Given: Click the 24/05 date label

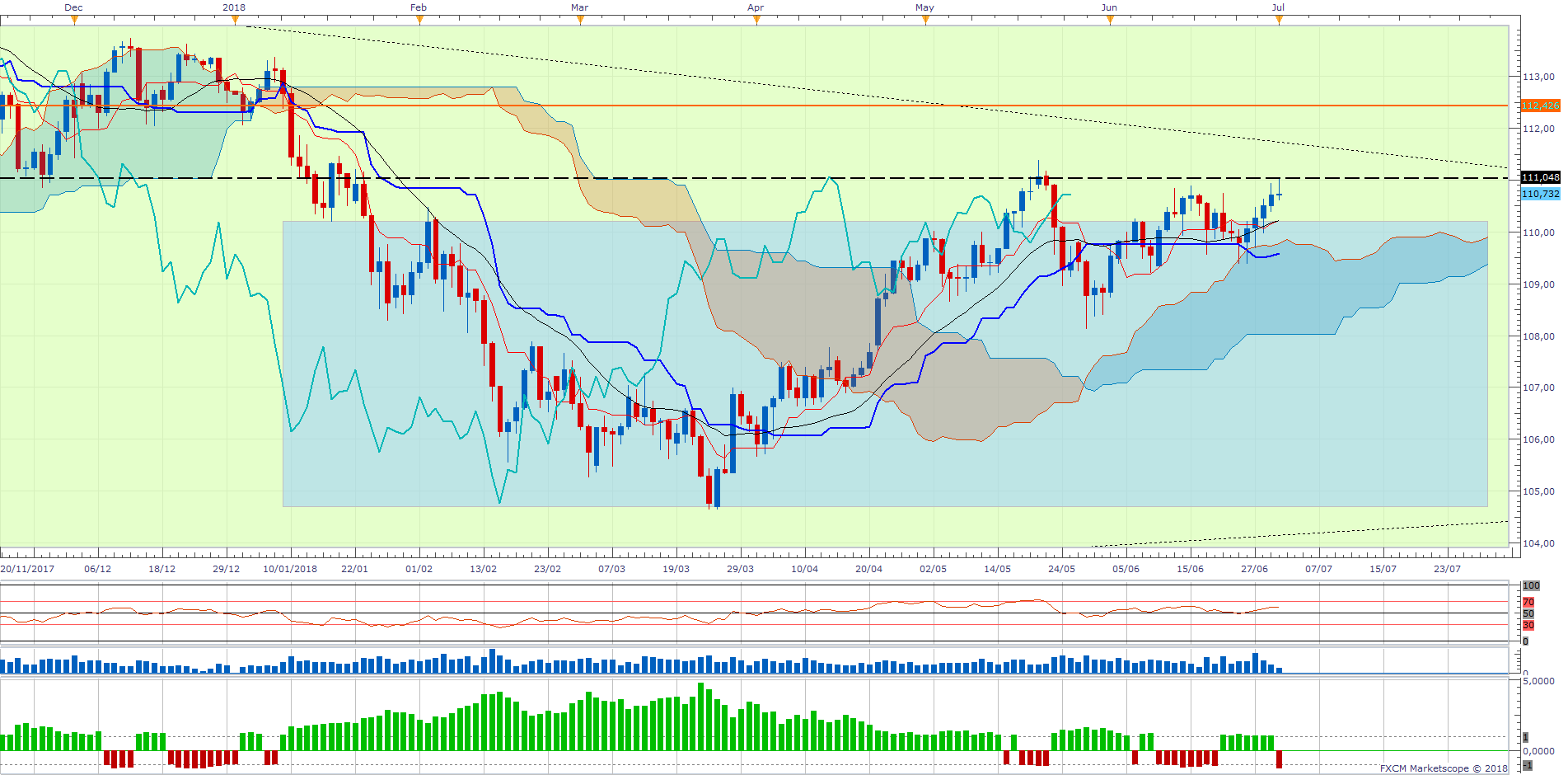Looking at the screenshot, I should point(1061,569).
